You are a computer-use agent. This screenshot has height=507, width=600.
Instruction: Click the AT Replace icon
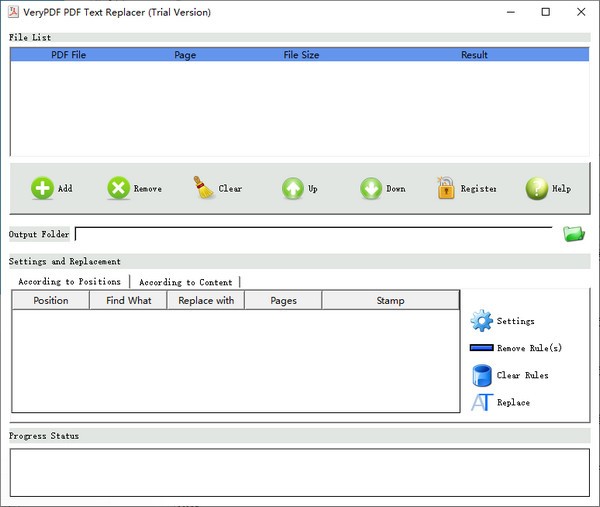tap(482, 402)
